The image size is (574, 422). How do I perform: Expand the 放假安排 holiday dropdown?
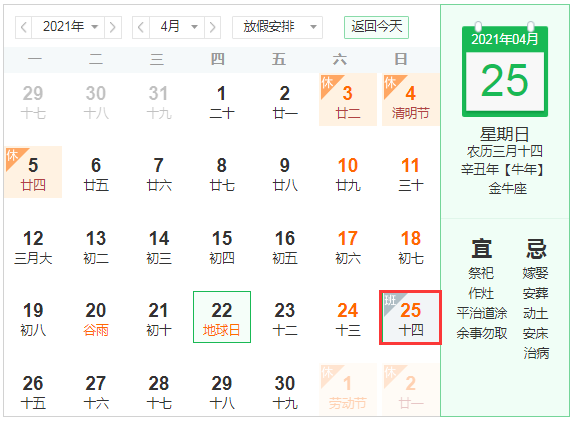(277, 27)
